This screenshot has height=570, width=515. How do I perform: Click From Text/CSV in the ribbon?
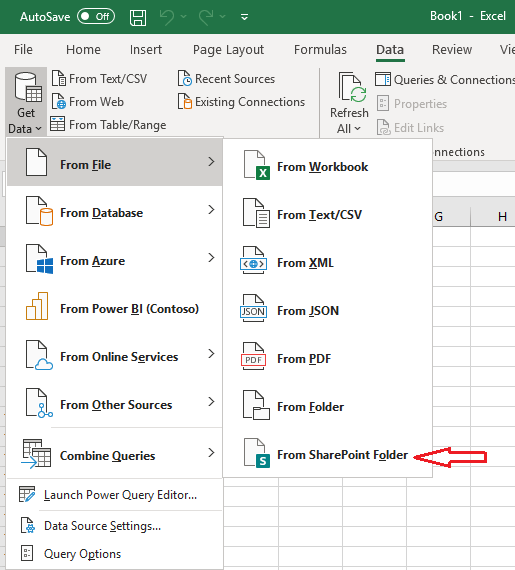click(100, 79)
